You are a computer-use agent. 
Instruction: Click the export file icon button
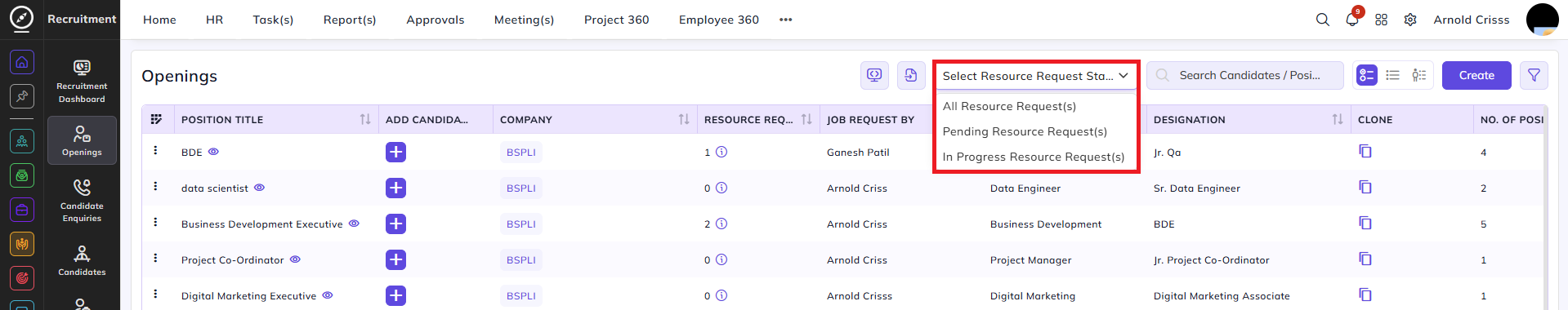point(911,75)
